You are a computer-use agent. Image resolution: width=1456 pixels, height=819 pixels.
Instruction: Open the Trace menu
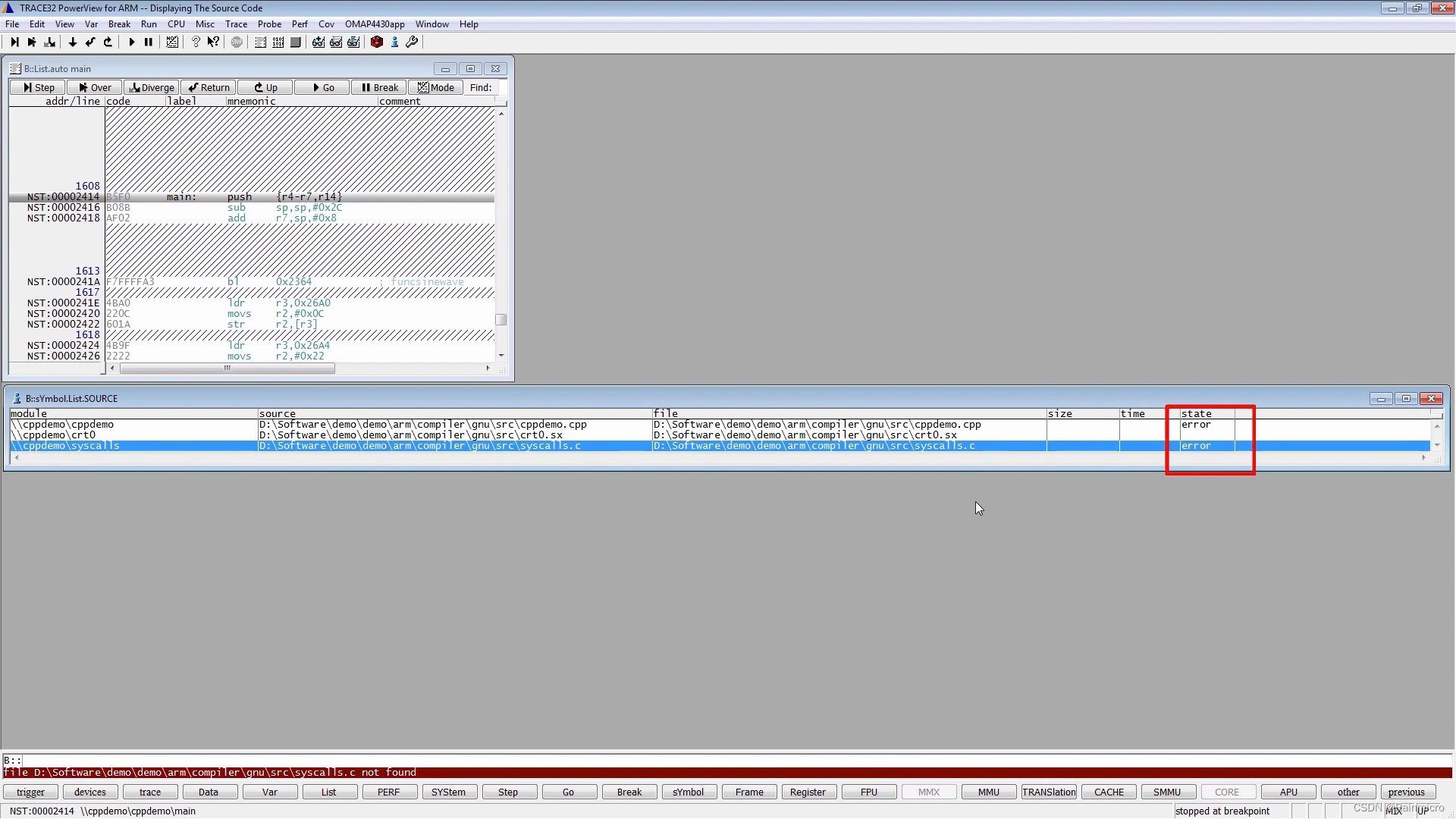coord(236,24)
